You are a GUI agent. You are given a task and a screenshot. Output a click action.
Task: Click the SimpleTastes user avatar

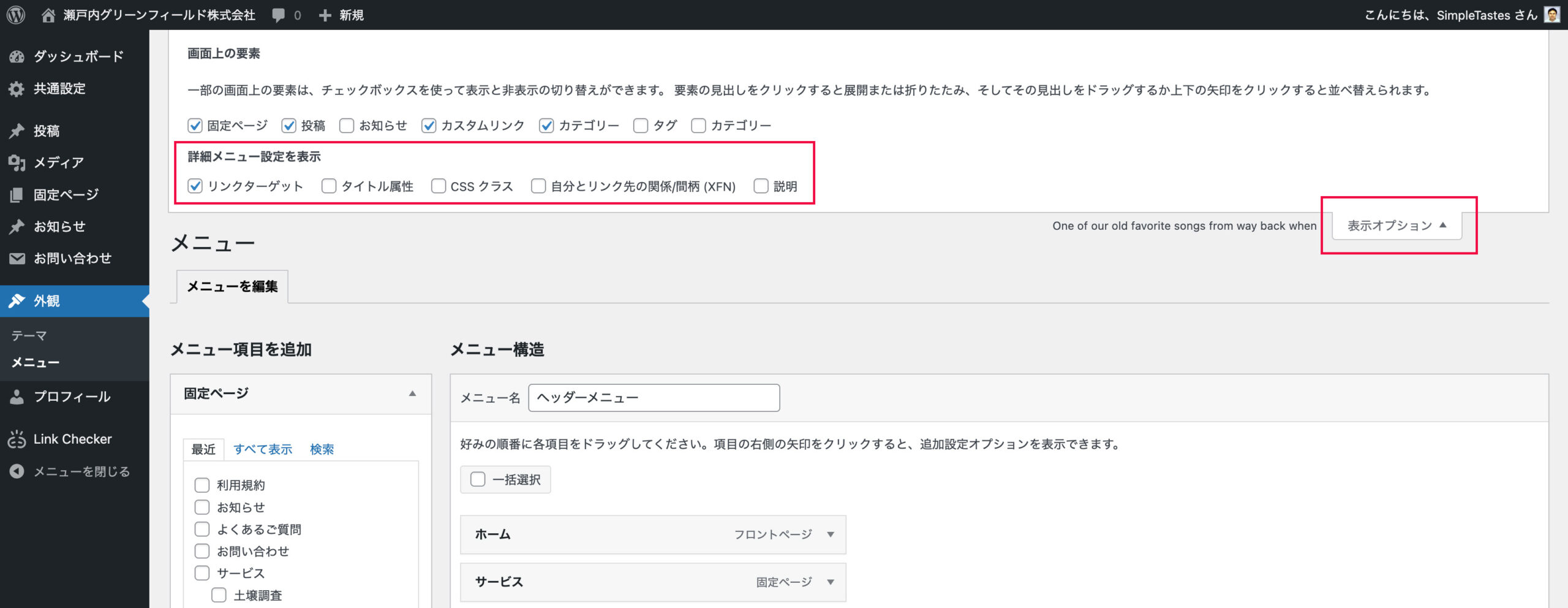coord(1552,15)
